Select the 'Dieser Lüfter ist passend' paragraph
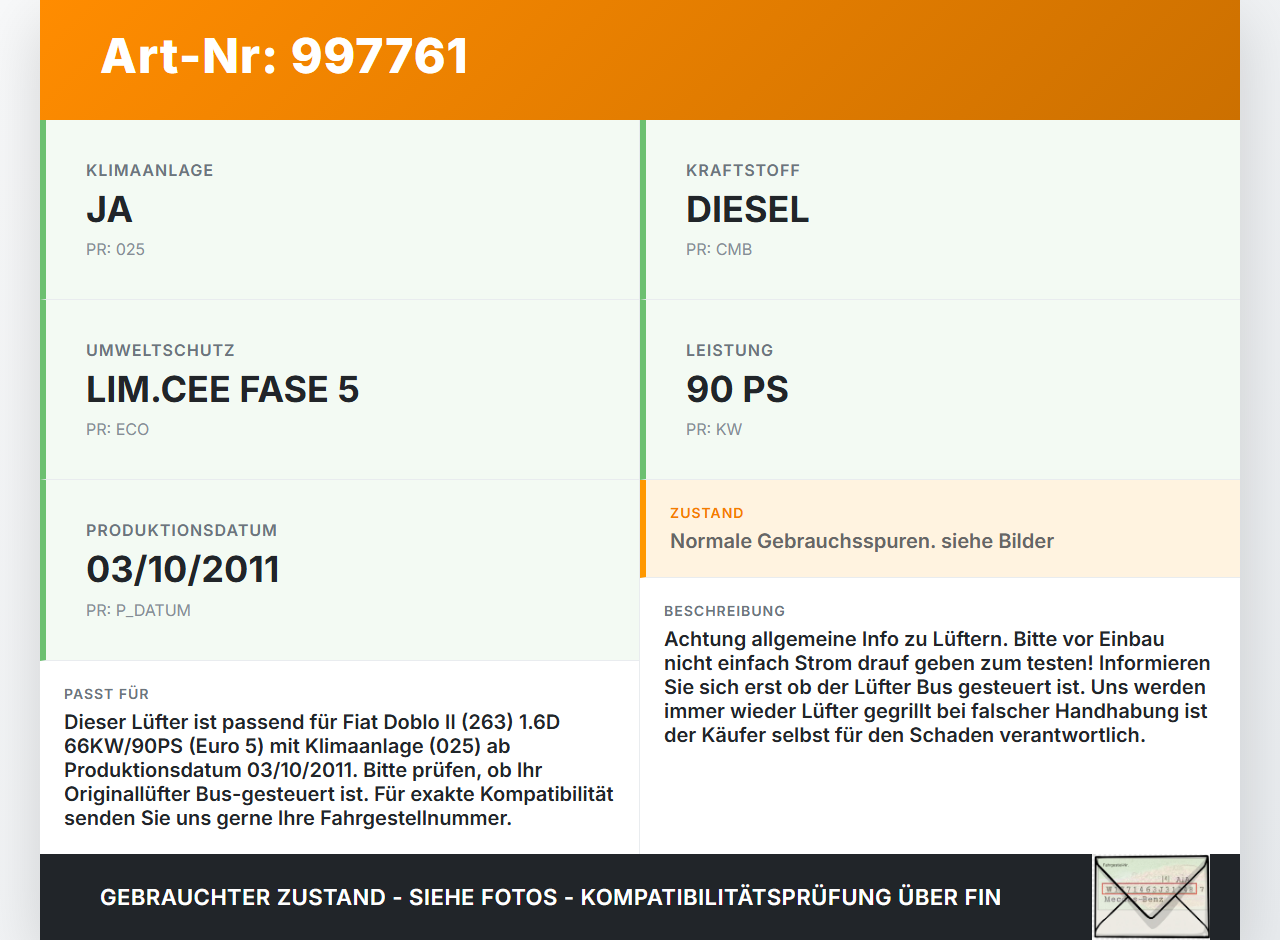The height and width of the screenshot is (940, 1280). pyautogui.click(x=339, y=770)
